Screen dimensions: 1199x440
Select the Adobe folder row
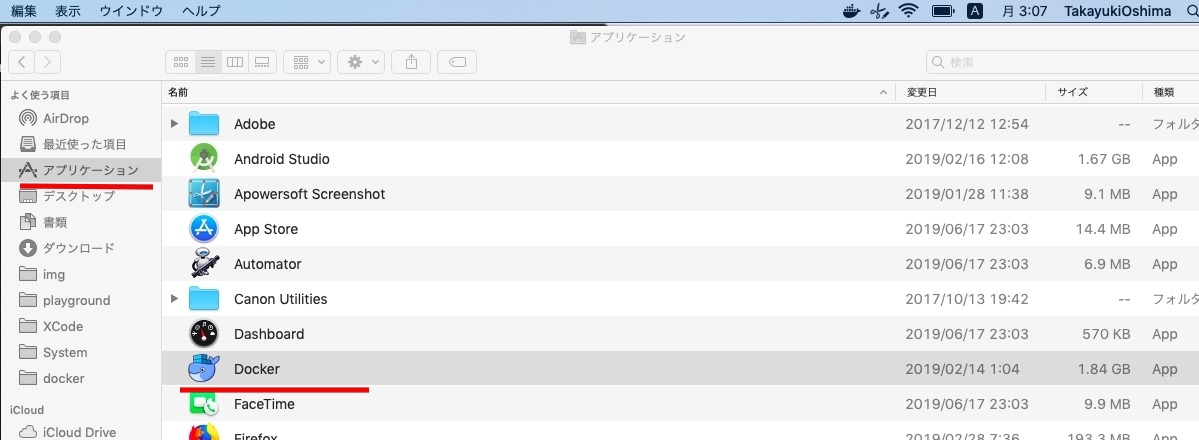coord(681,124)
